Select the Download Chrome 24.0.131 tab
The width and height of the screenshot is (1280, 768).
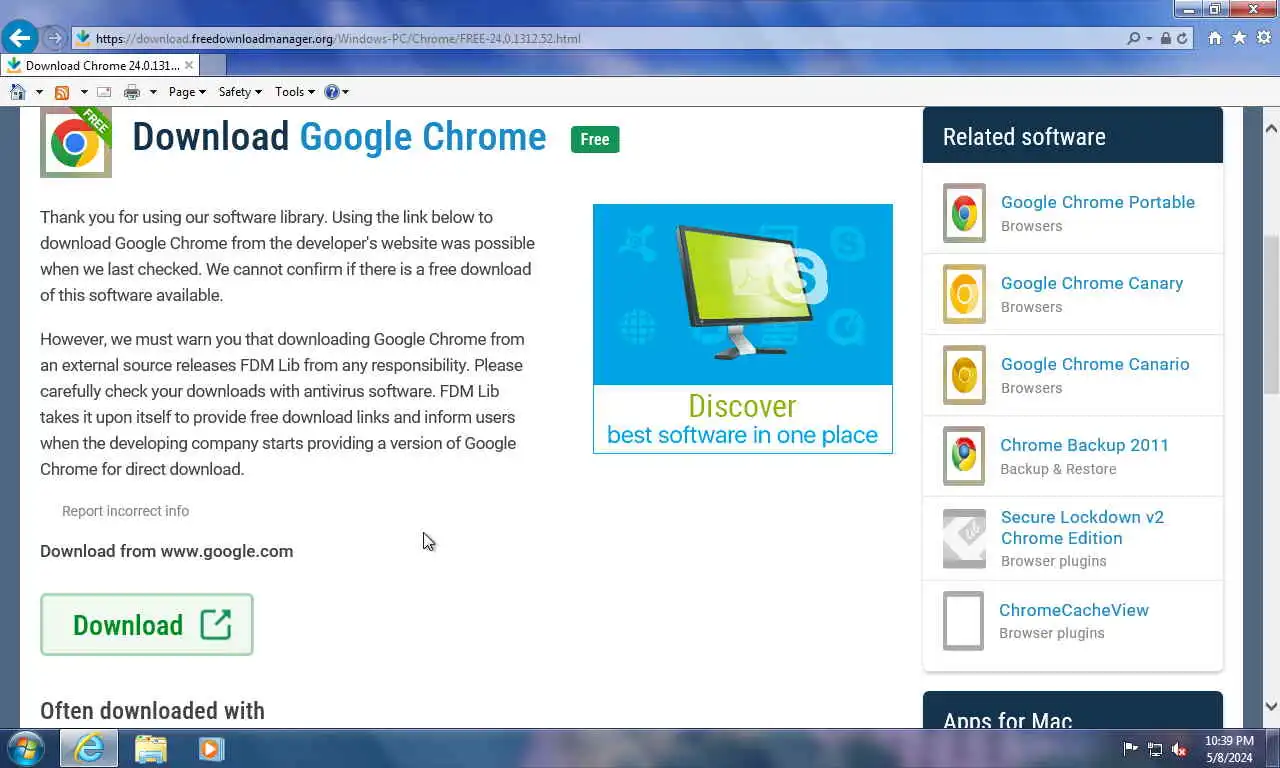(x=100, y=65)
